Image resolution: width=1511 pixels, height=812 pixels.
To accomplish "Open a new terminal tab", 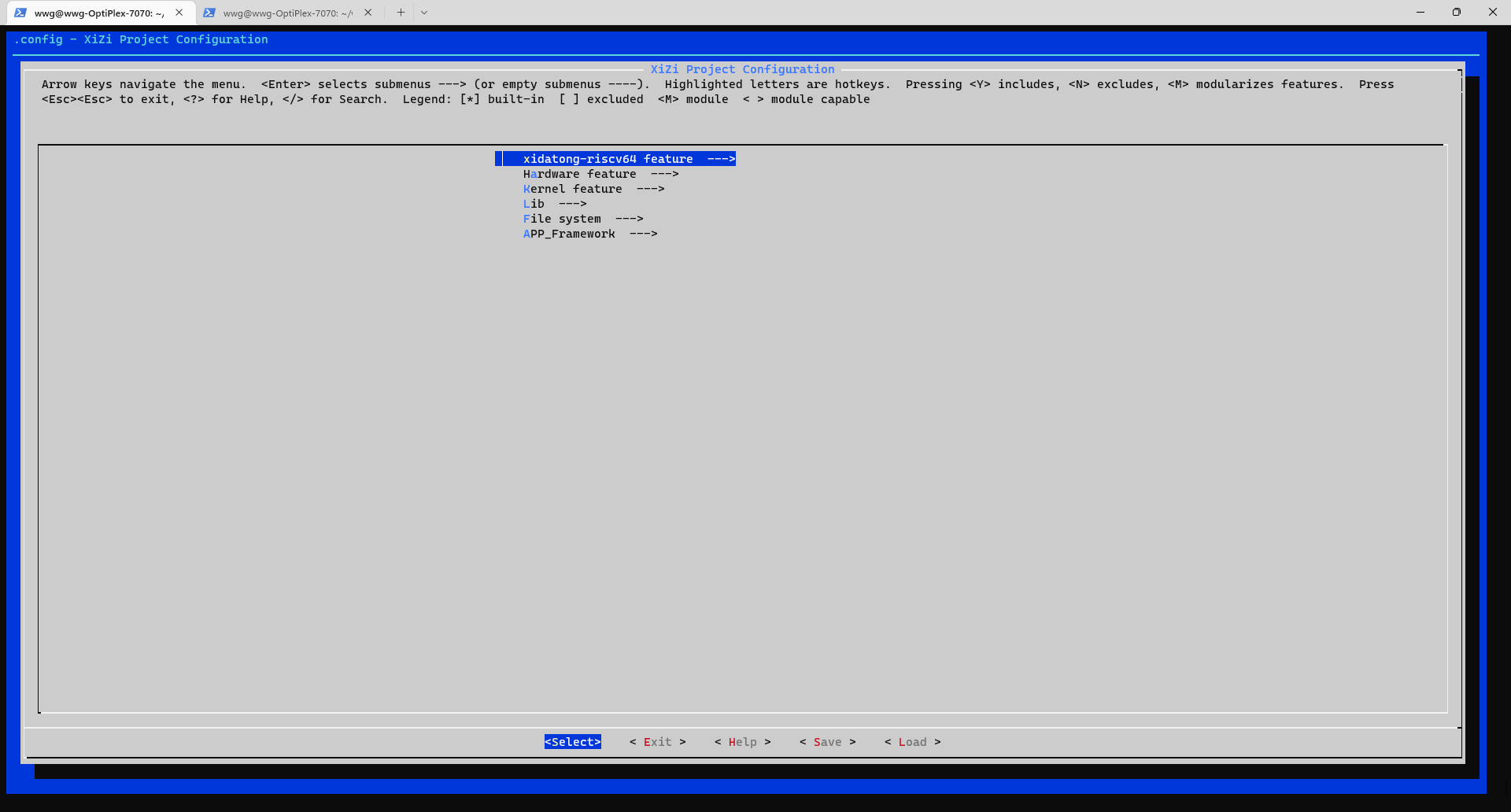I will (401, 13).
